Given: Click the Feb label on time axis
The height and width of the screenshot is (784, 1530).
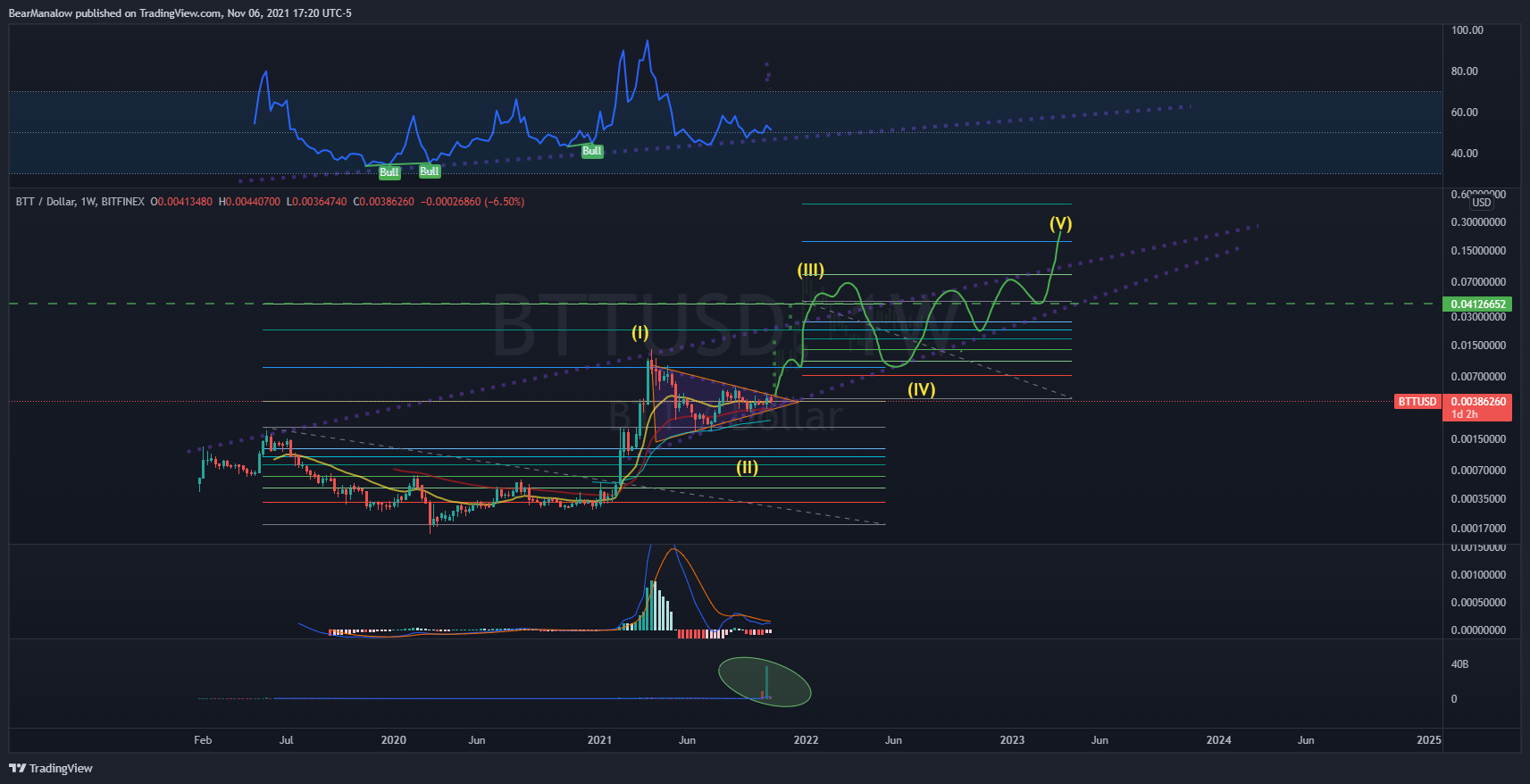Looking at the screenshot, I should pyautogui.click(x=203, y=740).
